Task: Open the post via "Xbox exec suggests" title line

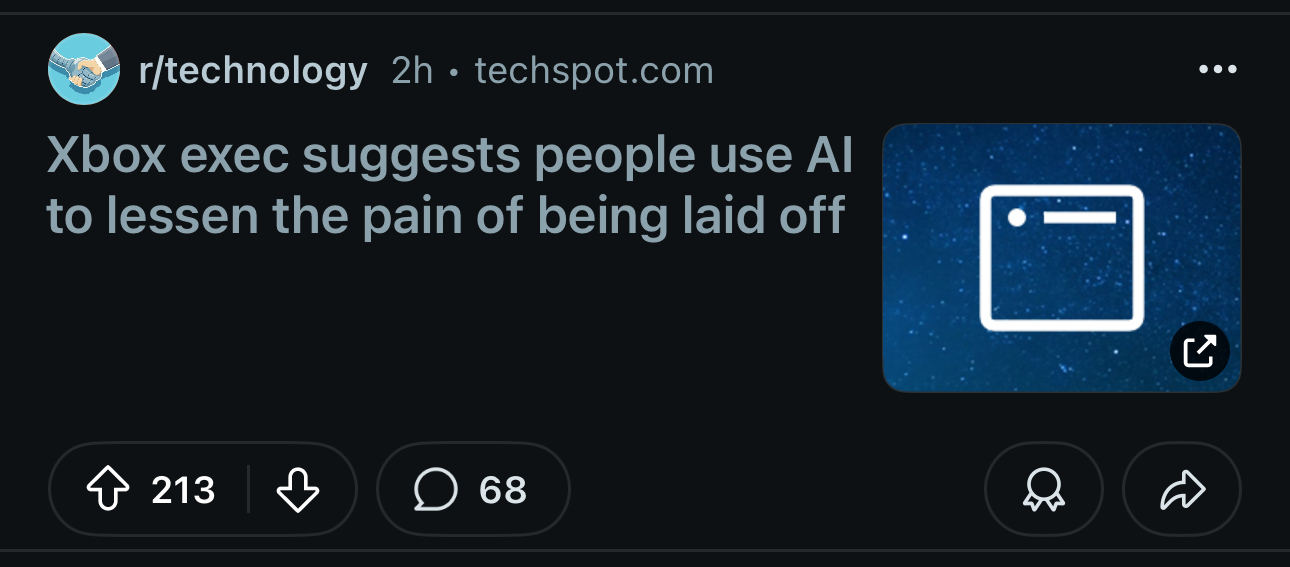Action: 450,157
